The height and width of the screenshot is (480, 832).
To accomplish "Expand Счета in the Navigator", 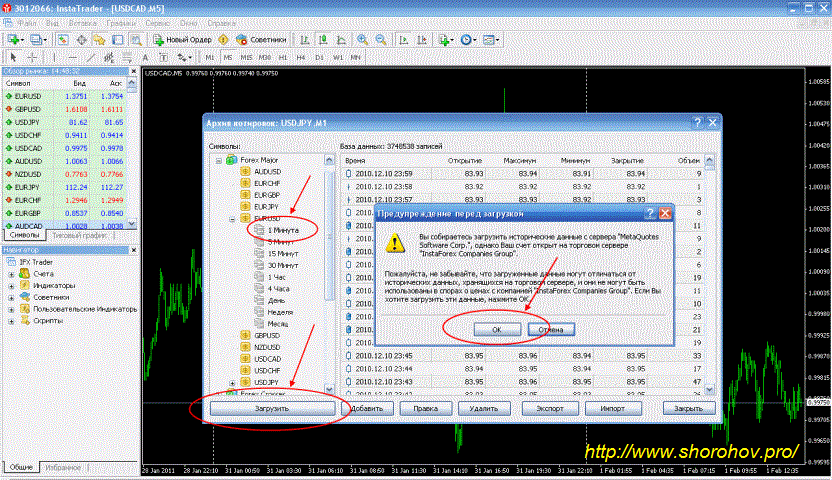I will point(11,274).
